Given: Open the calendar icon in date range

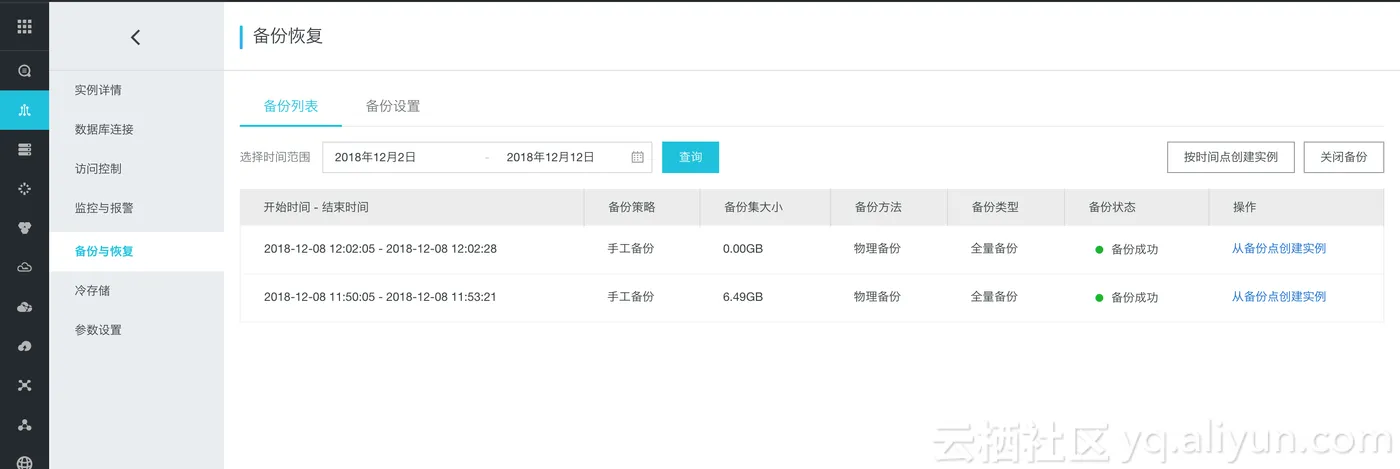Looking at the screenshot, I should (637, 157).
